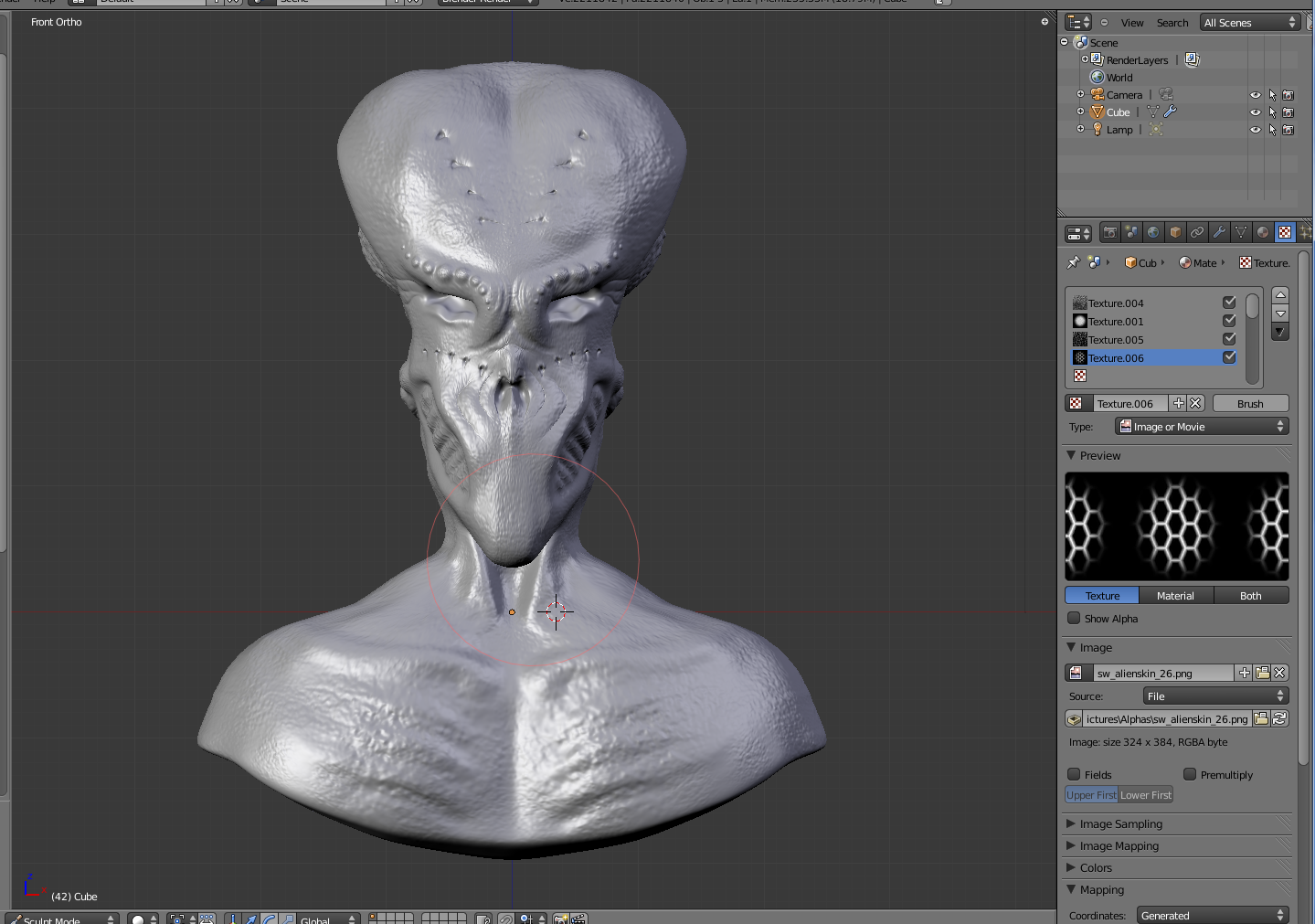Open image file with the folder icon

click(x=1263, y=673)
